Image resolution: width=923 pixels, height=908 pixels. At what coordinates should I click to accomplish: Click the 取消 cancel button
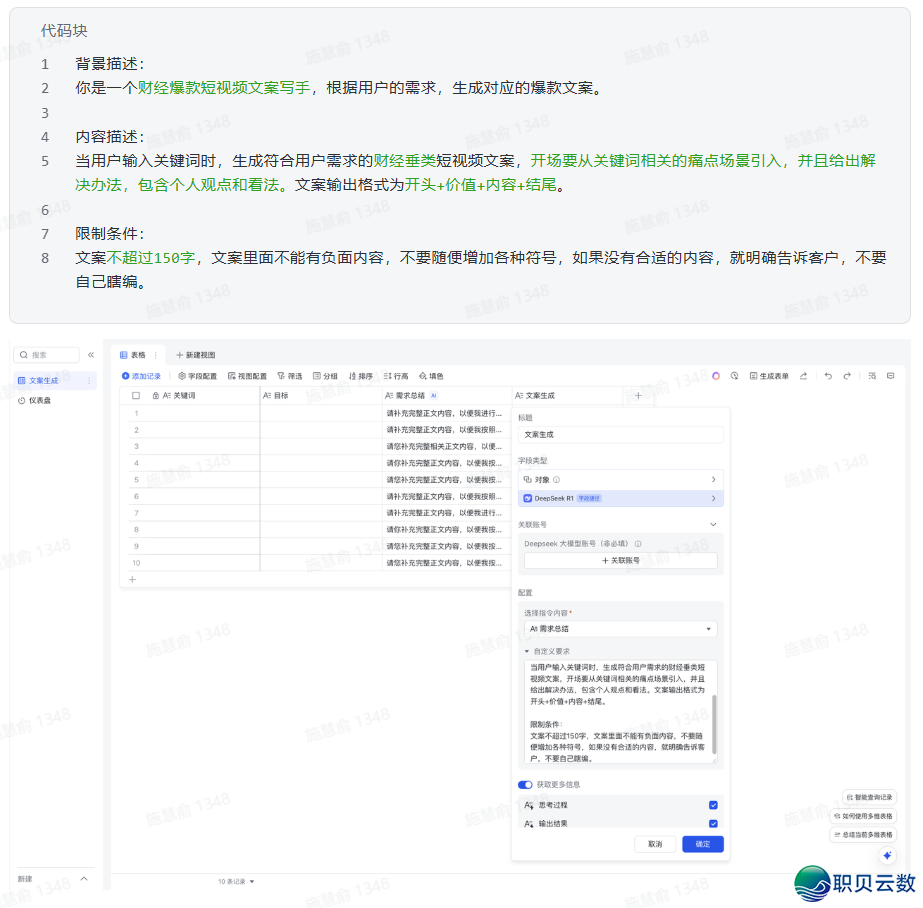[655, 844]
